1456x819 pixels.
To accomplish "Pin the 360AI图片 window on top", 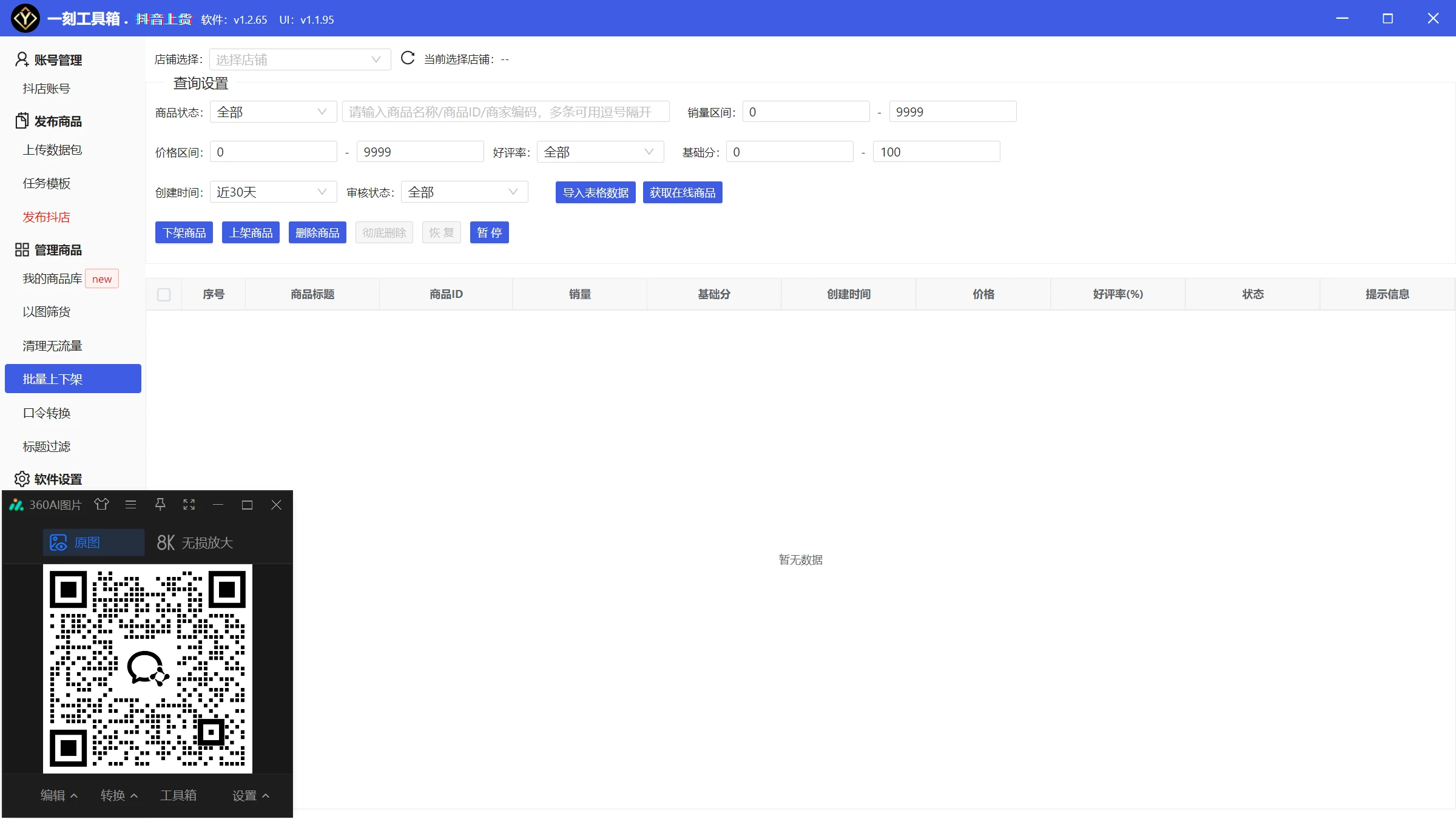I will point(160,505).
